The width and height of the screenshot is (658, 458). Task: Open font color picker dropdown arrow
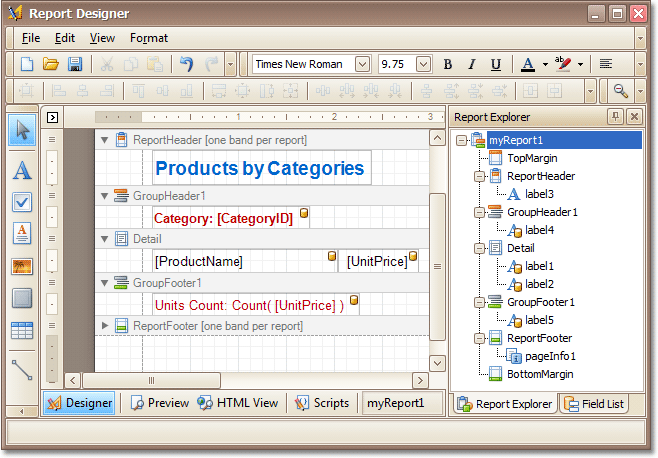pyautogui.click(x=545, y=64)
